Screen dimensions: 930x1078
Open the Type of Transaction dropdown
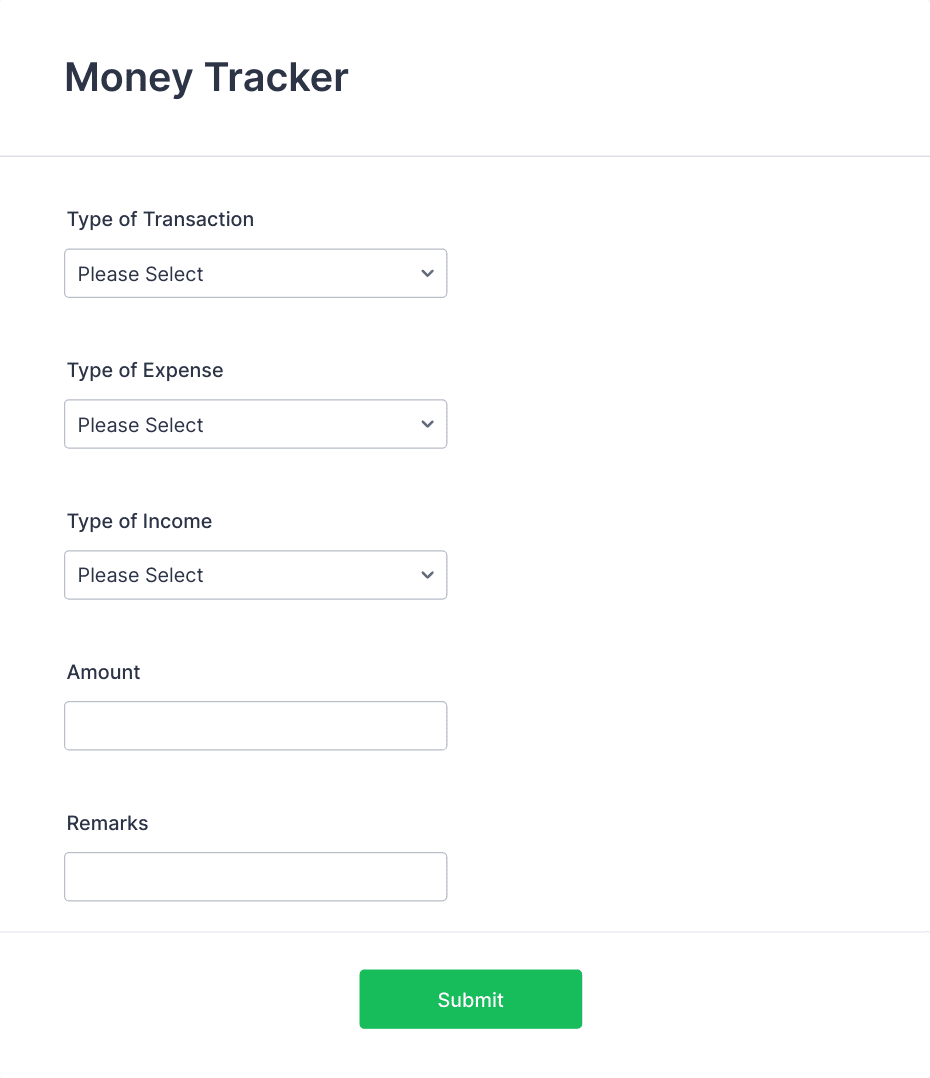click(x=256, y=274)
